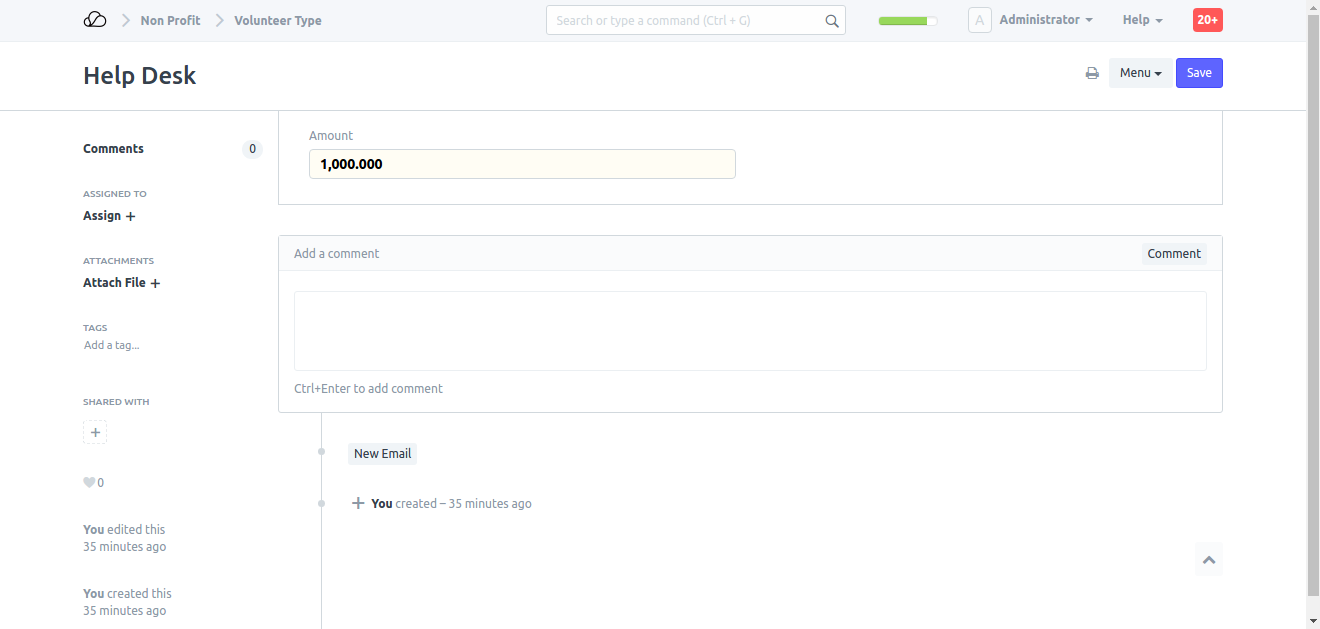Screen dimensions: 1320x629
Task: Click the cloud home logo icon
Action: (95, 20)
